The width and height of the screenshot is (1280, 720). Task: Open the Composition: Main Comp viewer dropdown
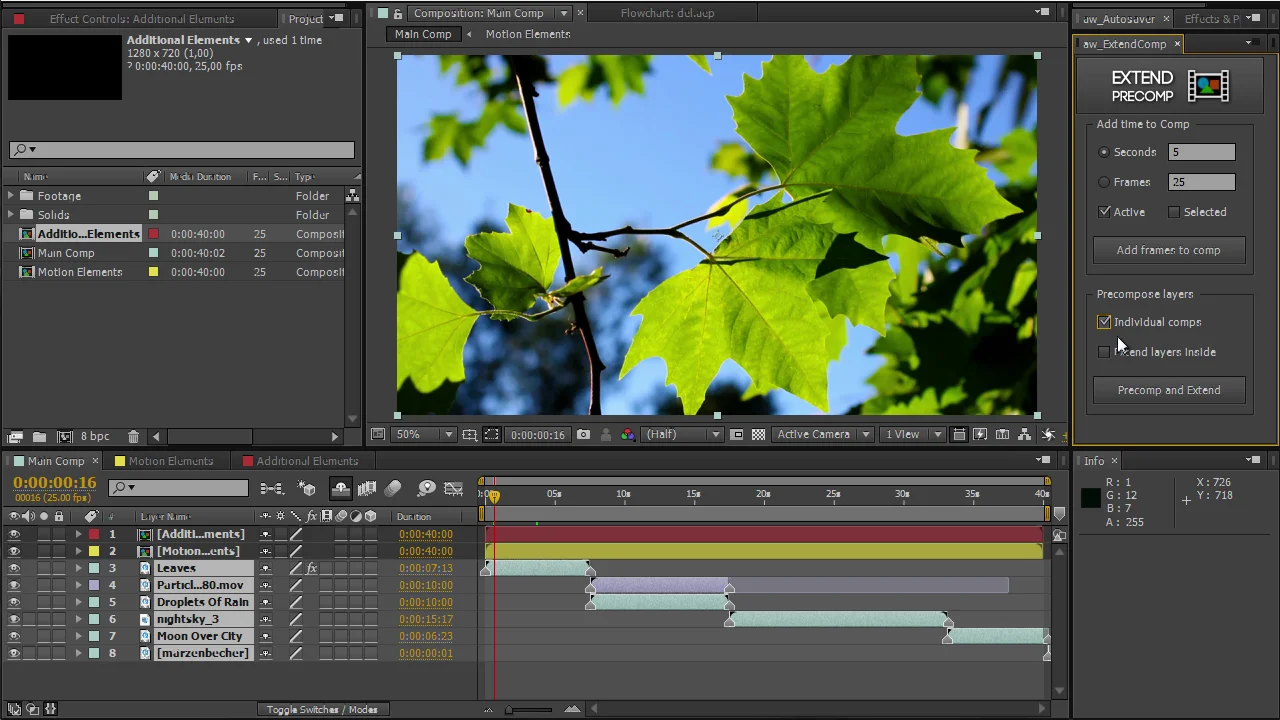click(x=564, y=13)
